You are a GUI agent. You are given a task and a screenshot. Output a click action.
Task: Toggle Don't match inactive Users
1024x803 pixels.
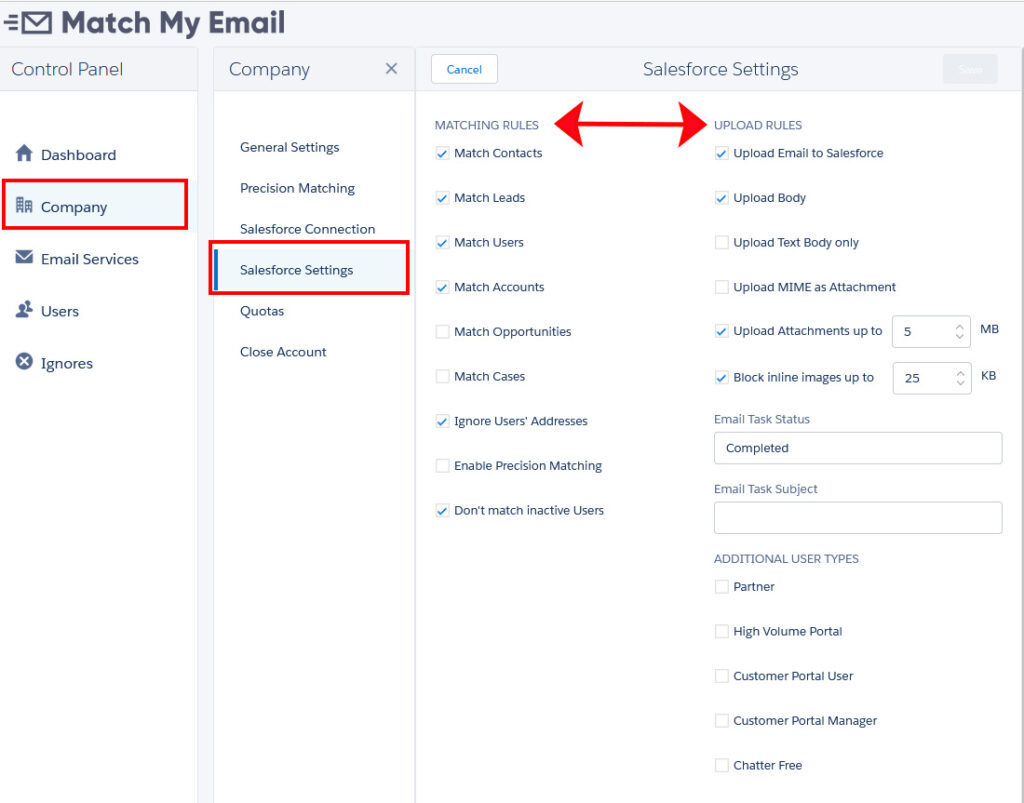442,511
